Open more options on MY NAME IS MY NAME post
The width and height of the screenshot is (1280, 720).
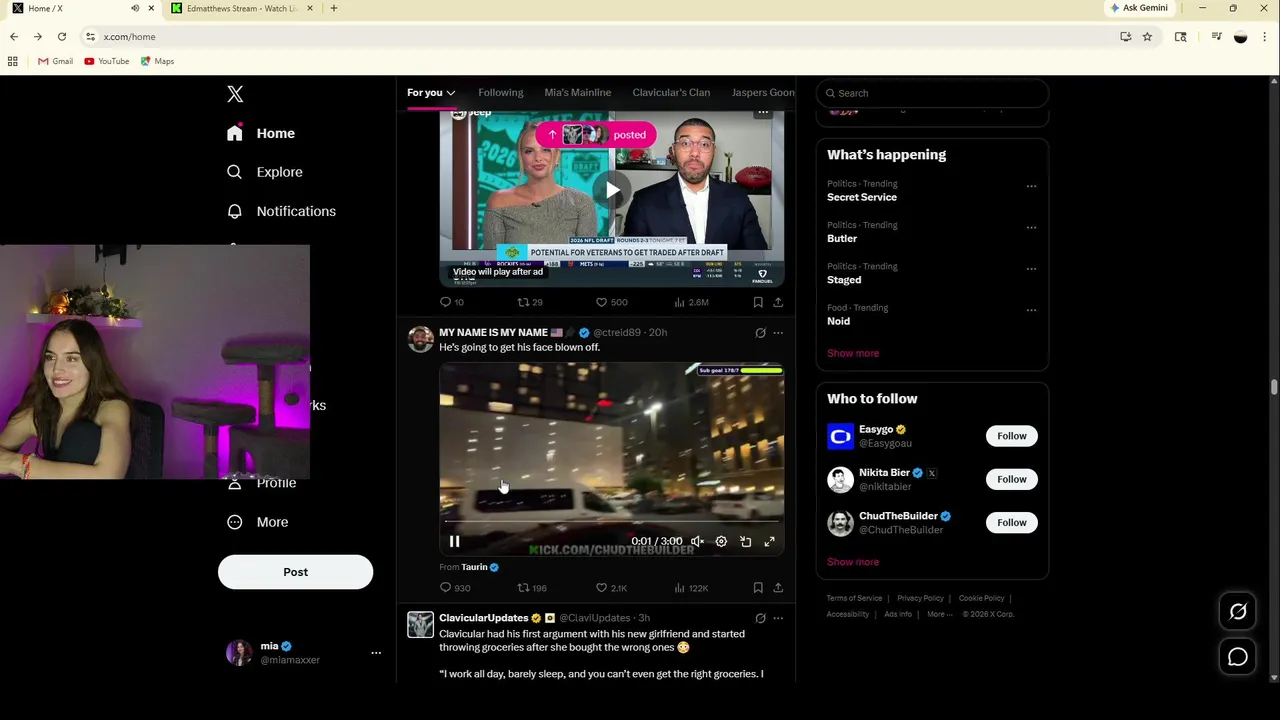click(778, 333)
